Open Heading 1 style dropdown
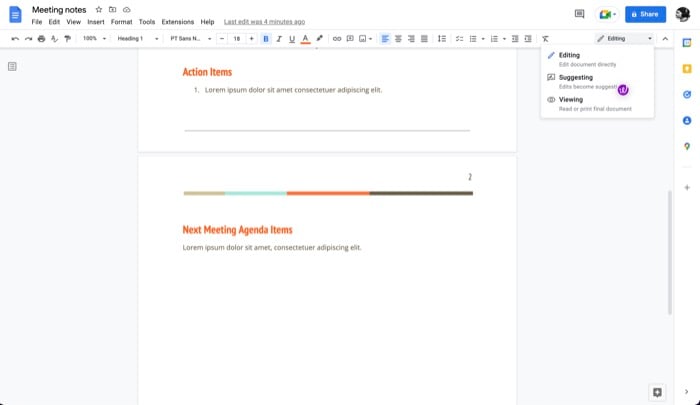The image size is (700, 405). pos(138,39)
